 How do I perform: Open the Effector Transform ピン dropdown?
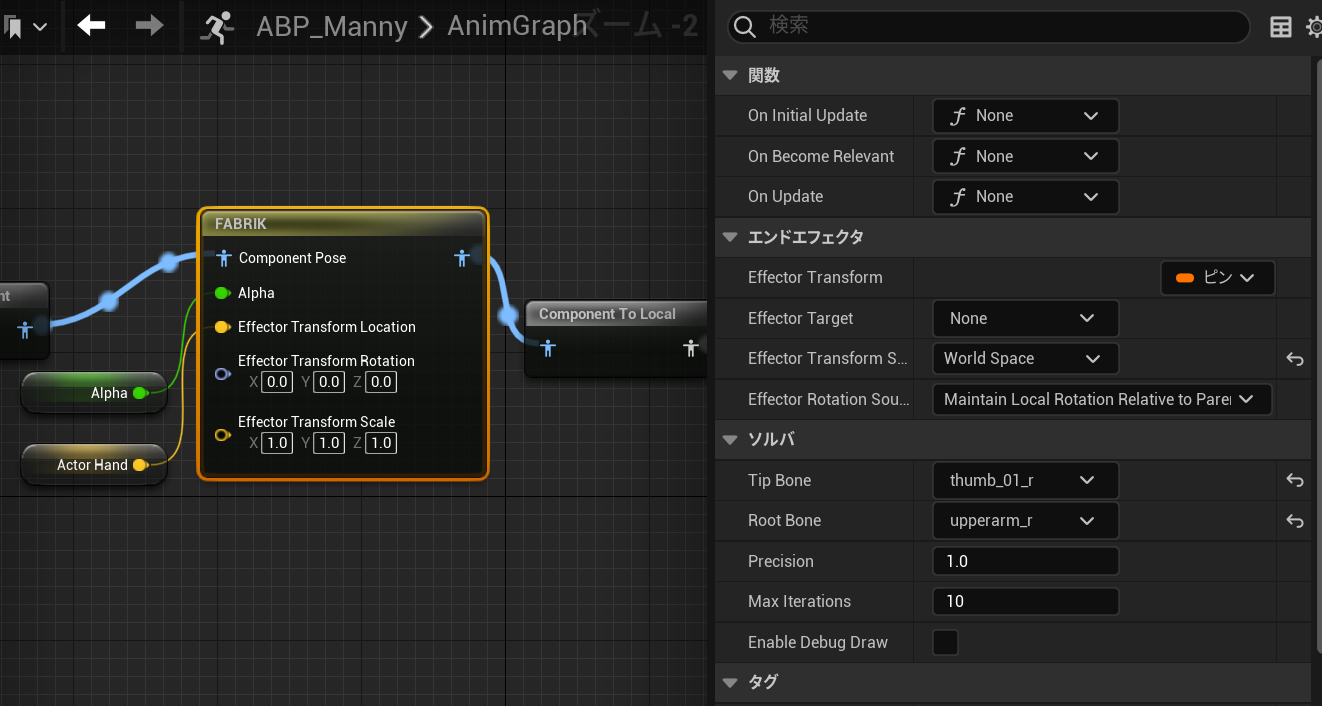pyautogui.click(x=1217, y=278)
